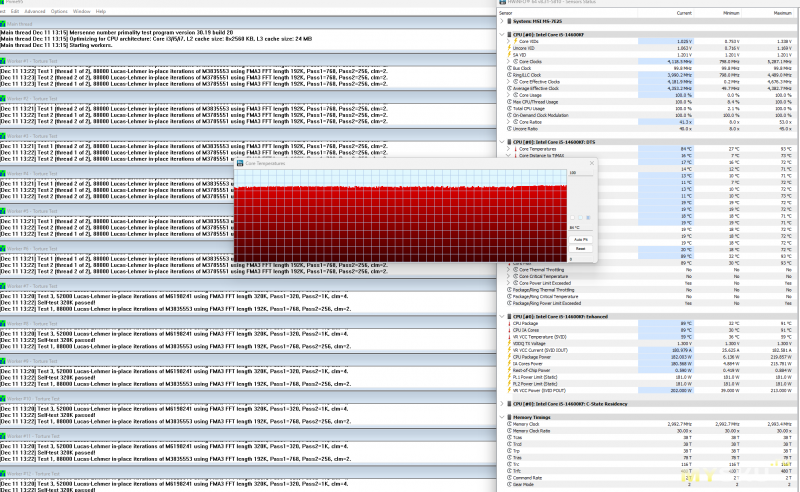Click the Auto Fit button in graph
Screen dimensions: 800x492
click(x=578, y=239)
